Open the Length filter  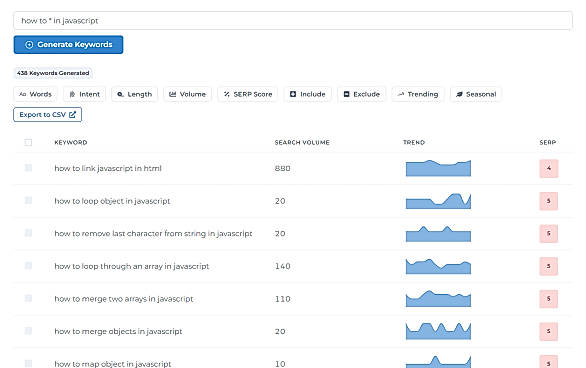[135, 94]
